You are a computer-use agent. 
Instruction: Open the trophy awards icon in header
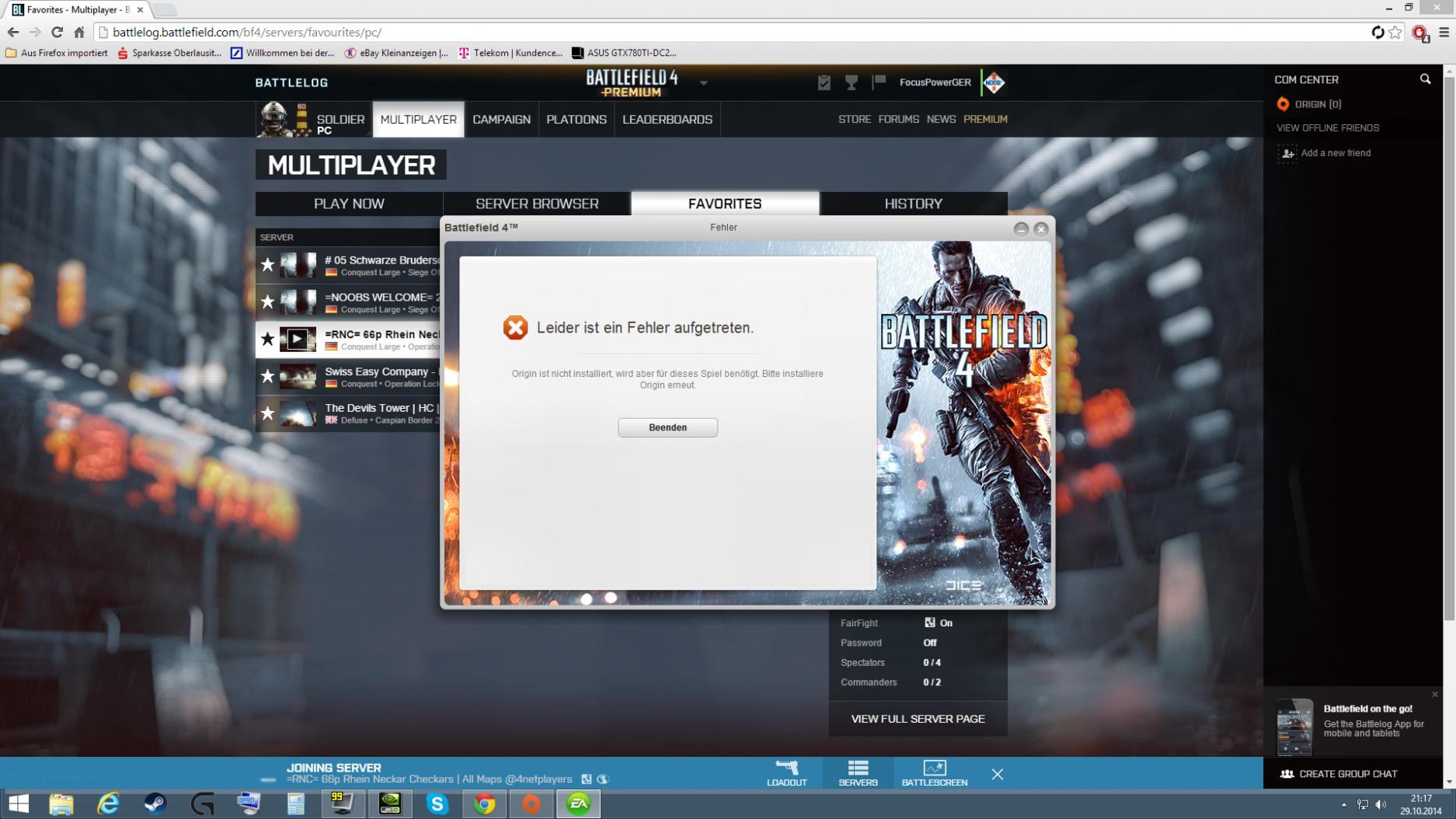tap(852, 82)
